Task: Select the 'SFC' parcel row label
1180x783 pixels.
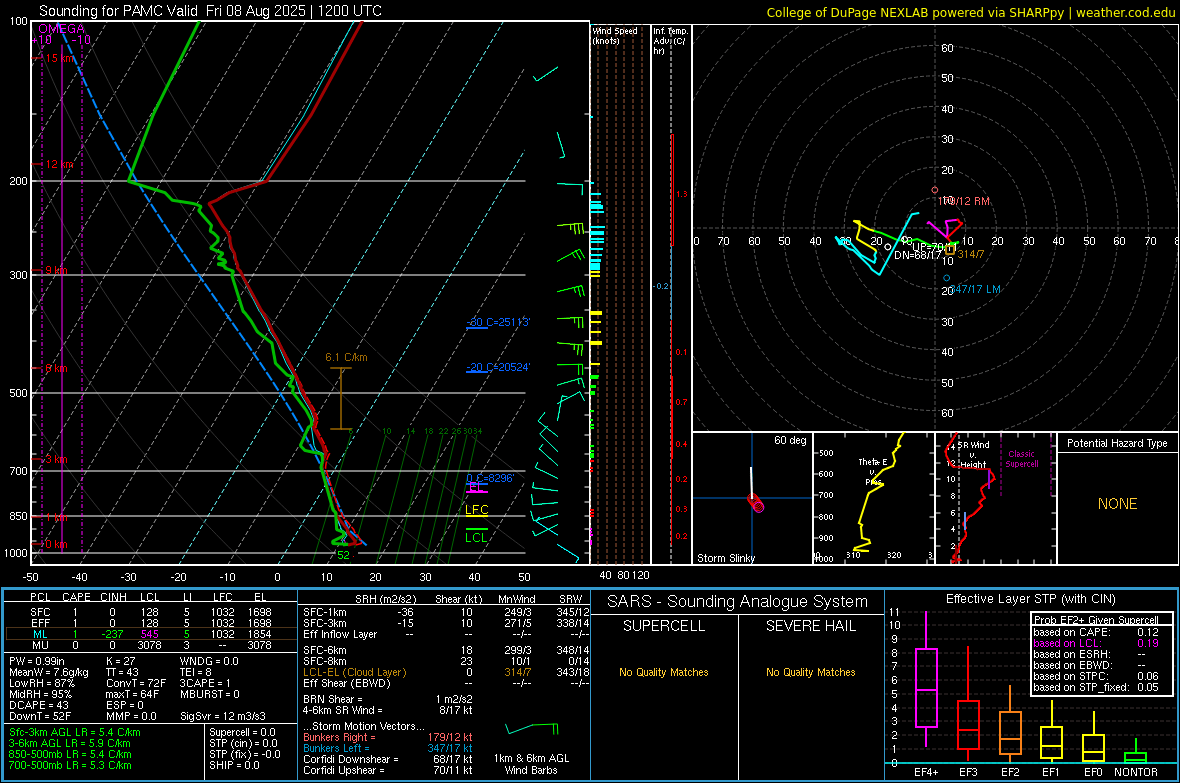Action: coord(41,612)
